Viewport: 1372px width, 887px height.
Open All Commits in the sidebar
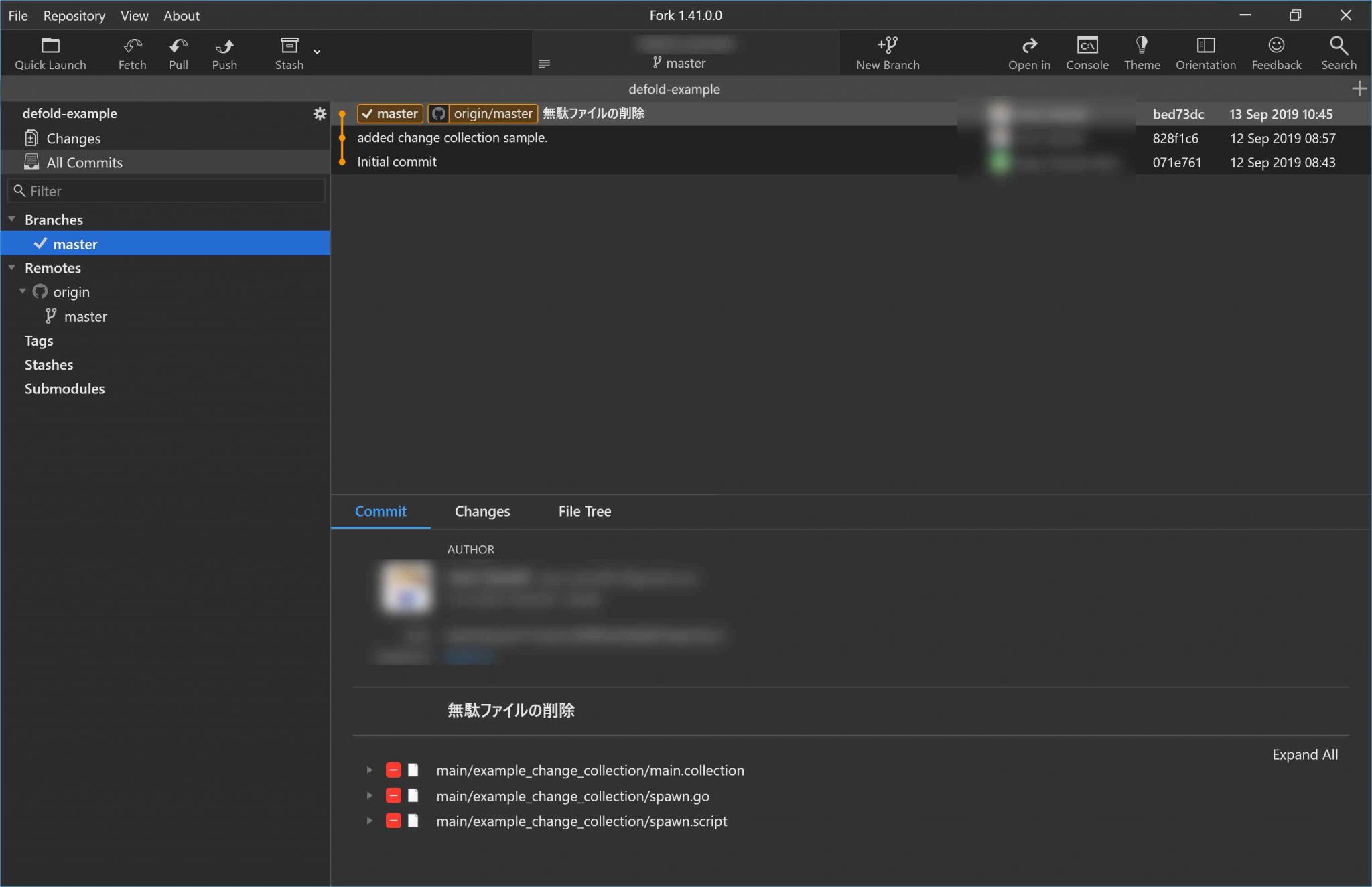(84, 163)
